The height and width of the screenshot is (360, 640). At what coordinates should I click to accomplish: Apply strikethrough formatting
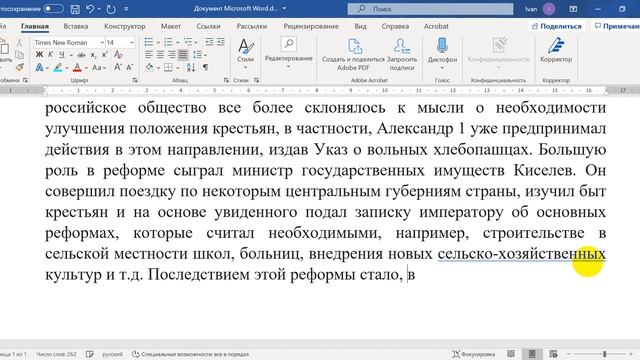[82, 55]
